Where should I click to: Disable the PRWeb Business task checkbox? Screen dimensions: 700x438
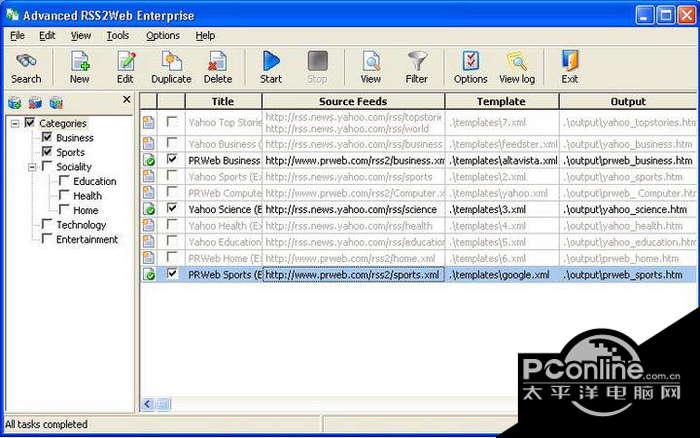[172, 159]
